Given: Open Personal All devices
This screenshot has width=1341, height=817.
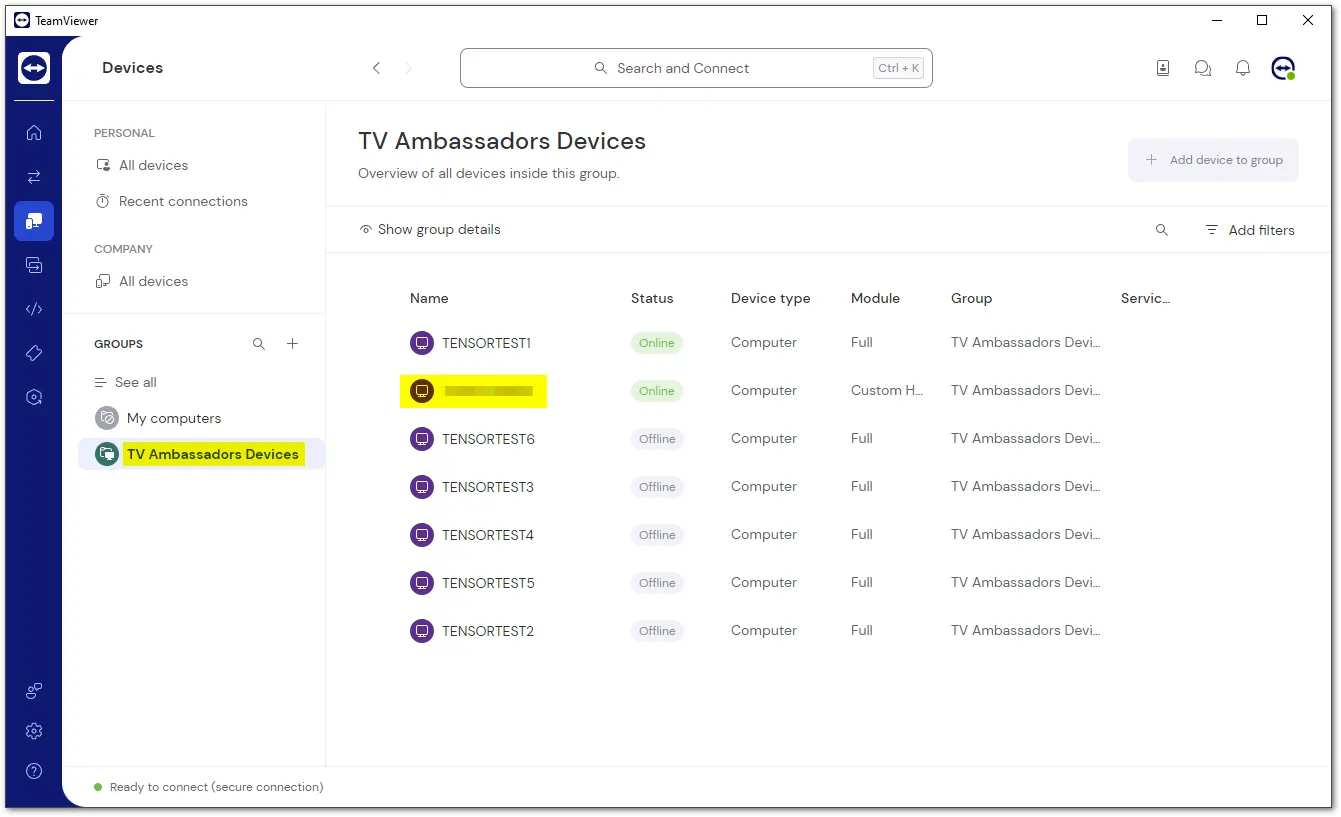Looking at the screenshot, I should click(141, 165).
